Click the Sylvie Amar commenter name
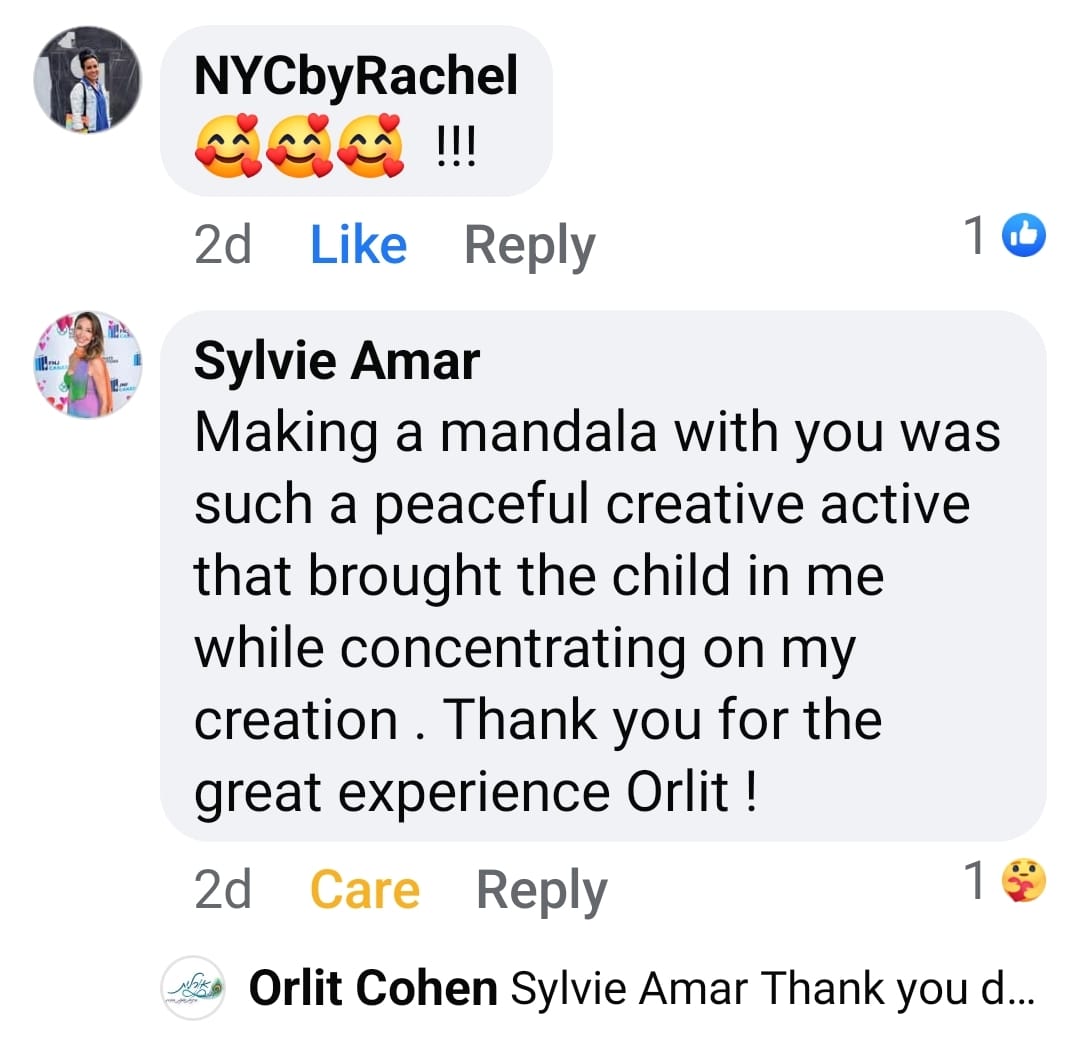Image resolution: width=1080 pixels, height=1050 pixels. [x=337, y=361]
